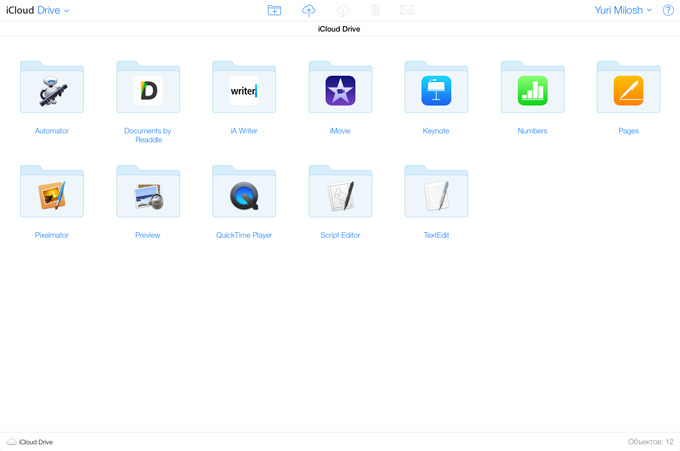The image size is (680, 451).
Task: Click the Automator folder label
Action: (52, 131)
